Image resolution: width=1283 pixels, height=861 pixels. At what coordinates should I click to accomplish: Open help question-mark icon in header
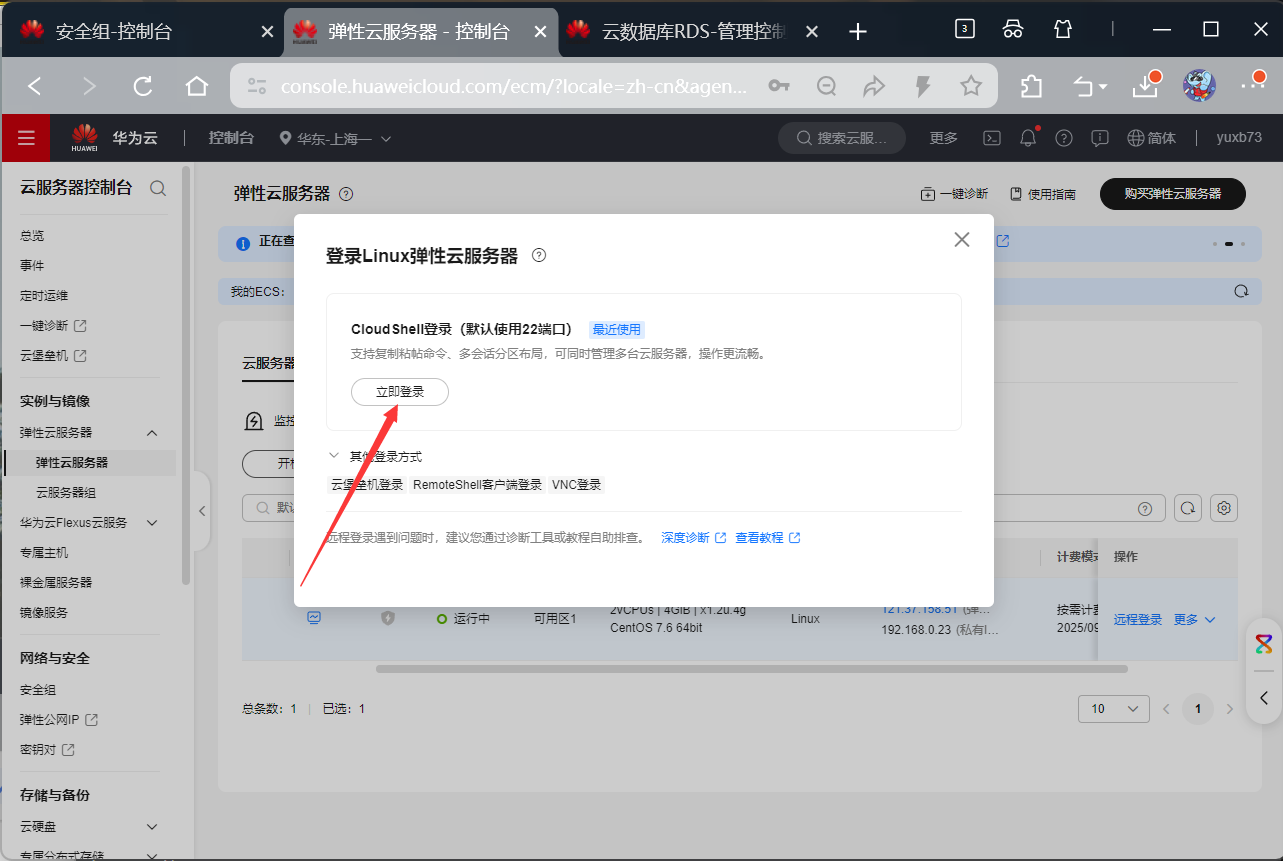pos(1064,138)
